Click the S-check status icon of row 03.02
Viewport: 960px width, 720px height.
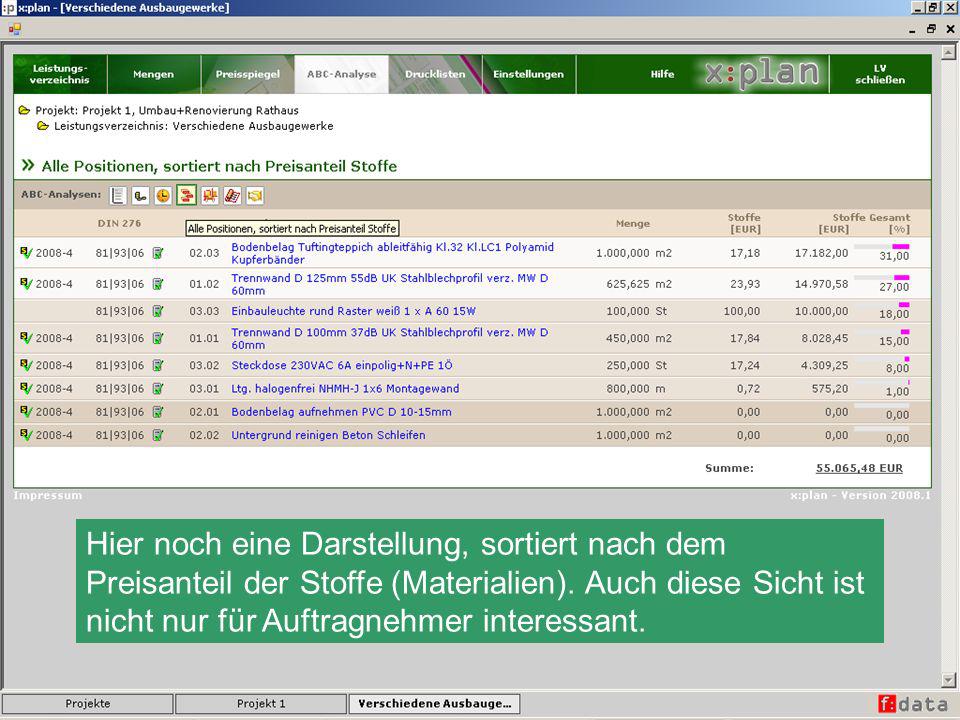pos(26,365)
